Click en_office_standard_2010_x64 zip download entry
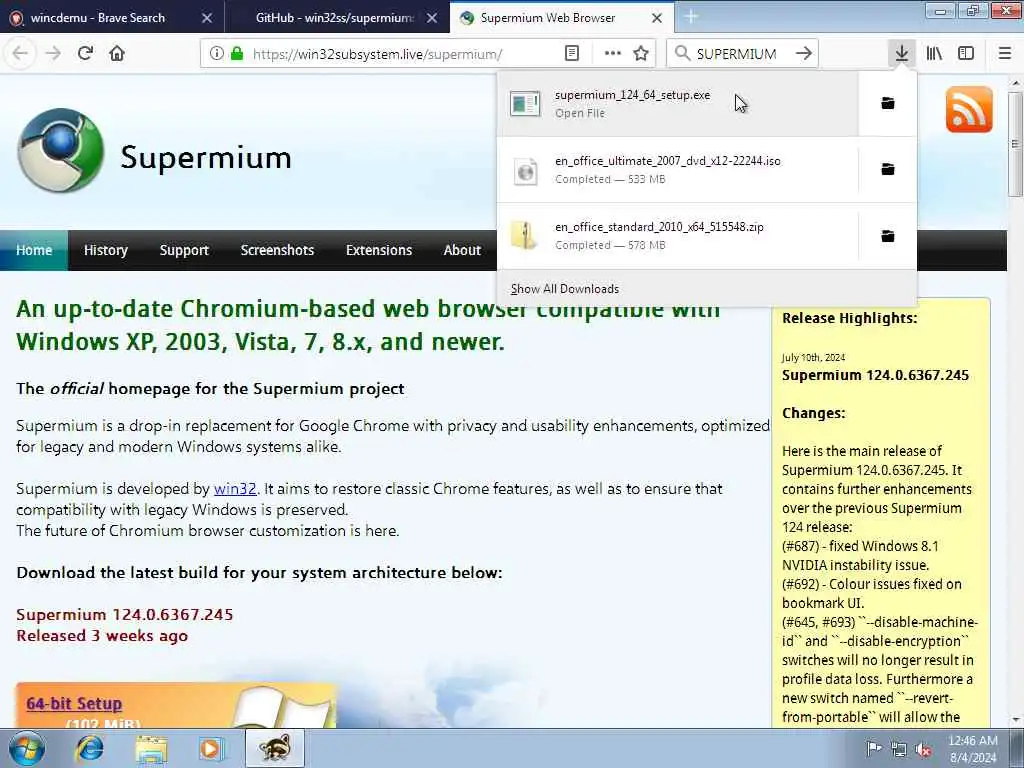Screen dimensions: 1024x768 (x=677, y=236)
